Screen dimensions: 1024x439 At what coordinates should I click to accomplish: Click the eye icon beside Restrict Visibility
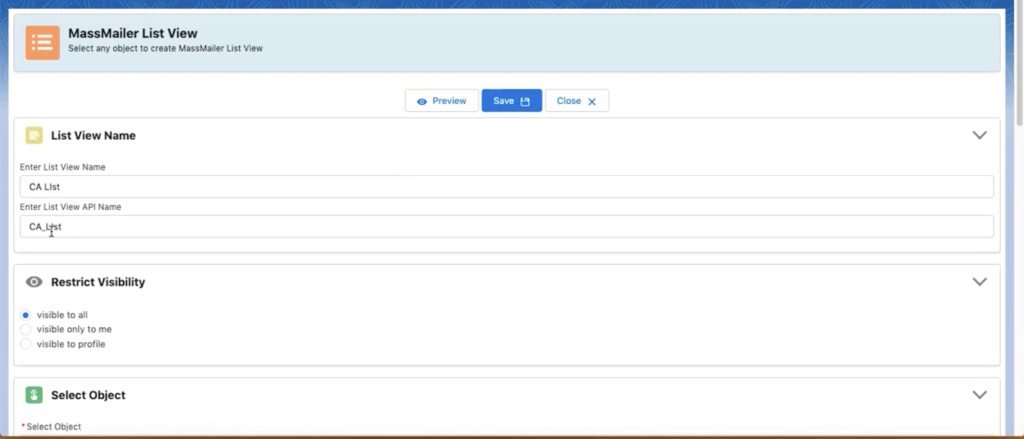click(x=34, y=282)
